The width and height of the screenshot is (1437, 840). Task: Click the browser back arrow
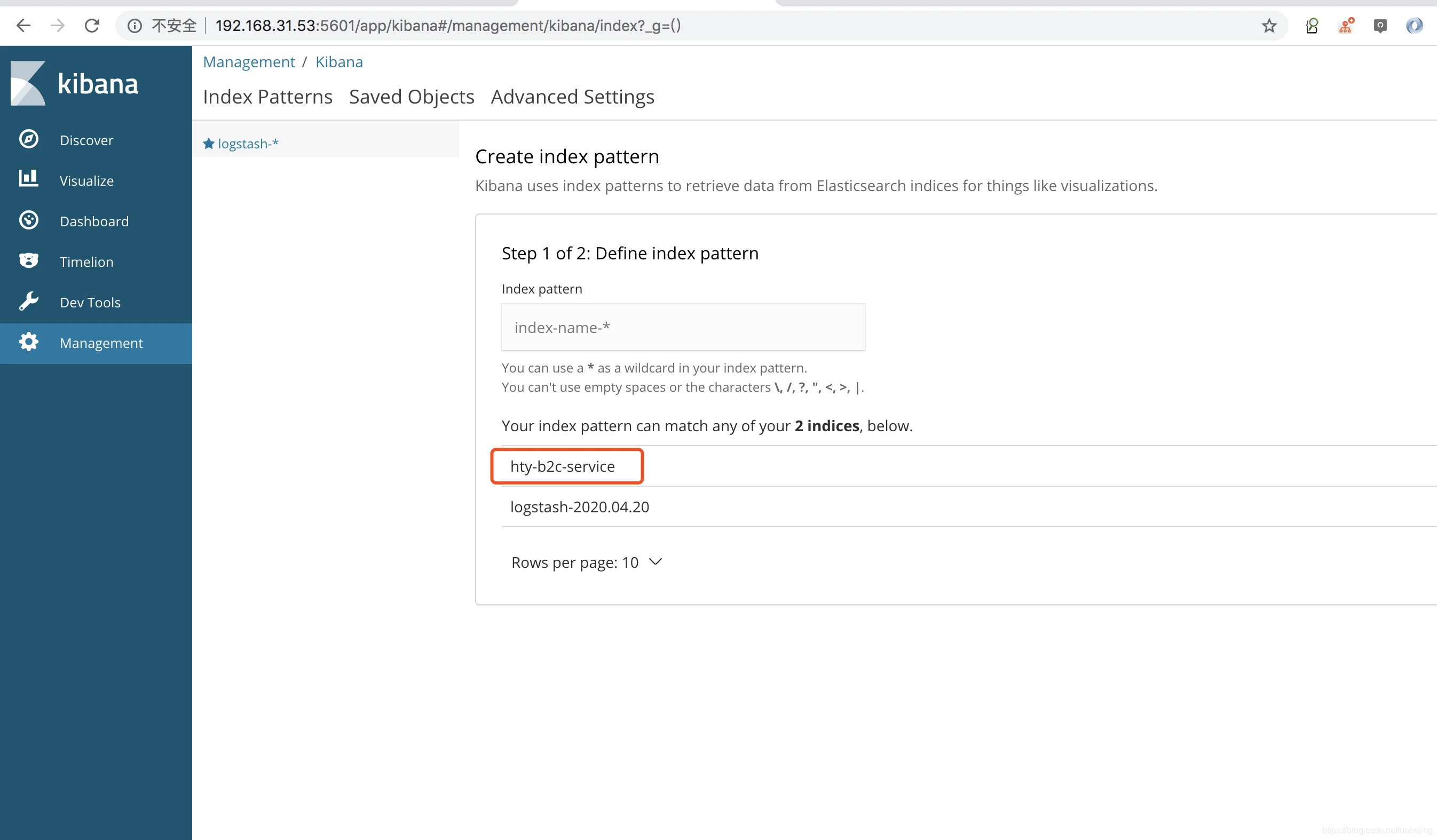pos(23,26)
